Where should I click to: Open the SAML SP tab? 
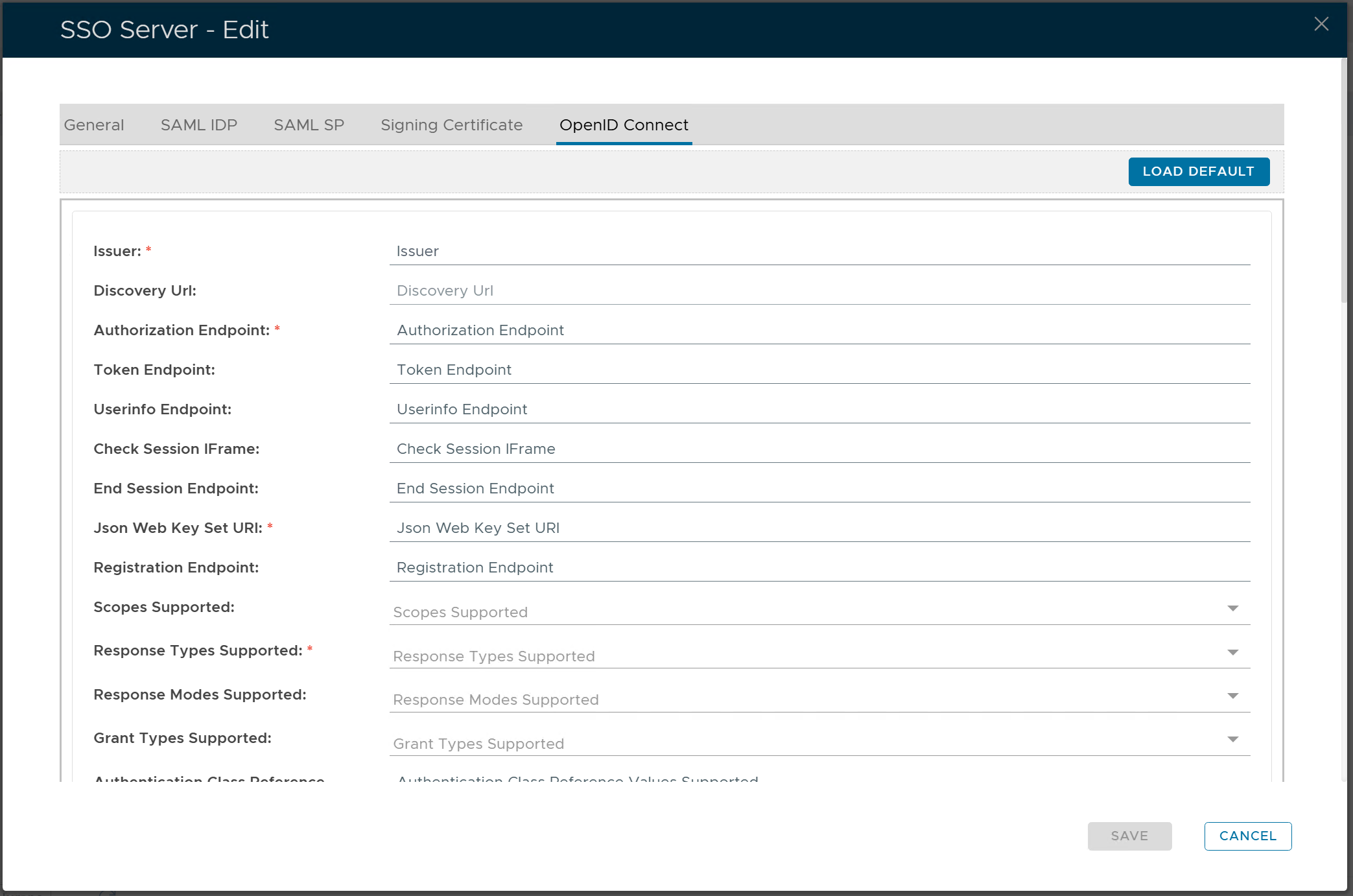click(x=309, y=125)
